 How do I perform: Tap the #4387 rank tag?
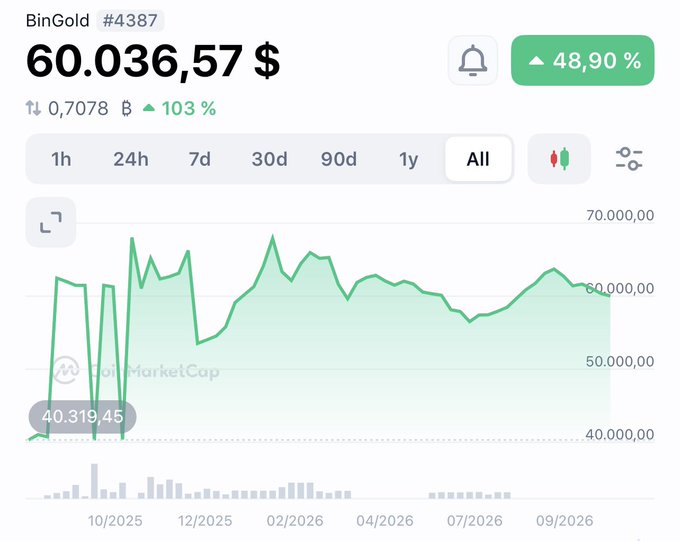(x=130, y=20)
